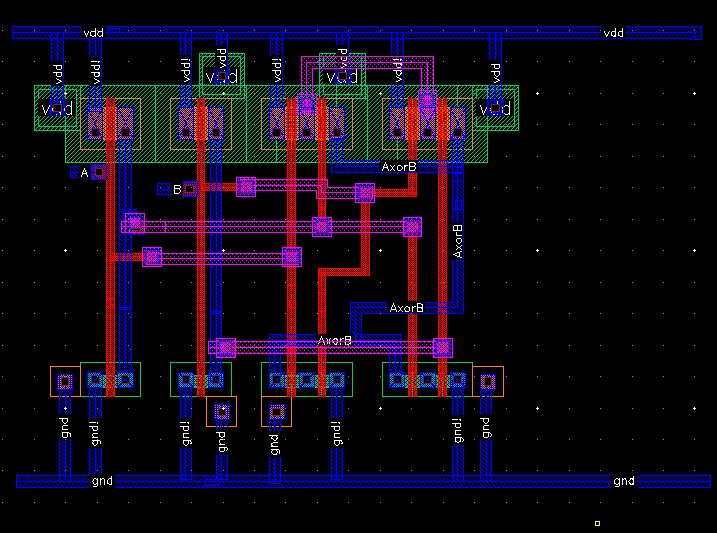The width and height of the screenshot is (717, 533).
Task: Click the rightmost vertical 'vdd!' label
Action: coord(397,70)
